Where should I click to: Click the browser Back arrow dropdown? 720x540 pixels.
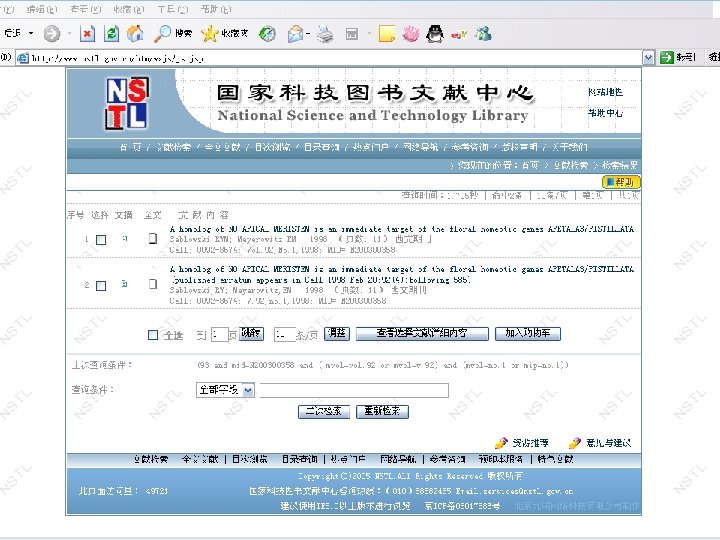31,33
